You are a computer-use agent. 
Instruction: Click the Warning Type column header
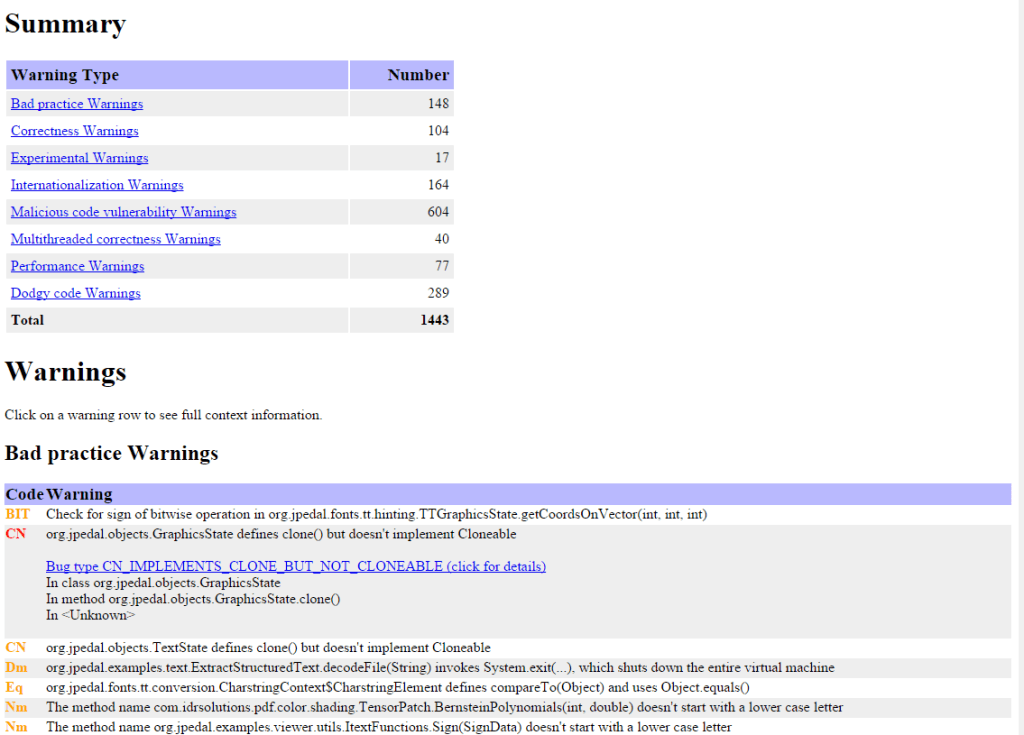coord(65,74)
